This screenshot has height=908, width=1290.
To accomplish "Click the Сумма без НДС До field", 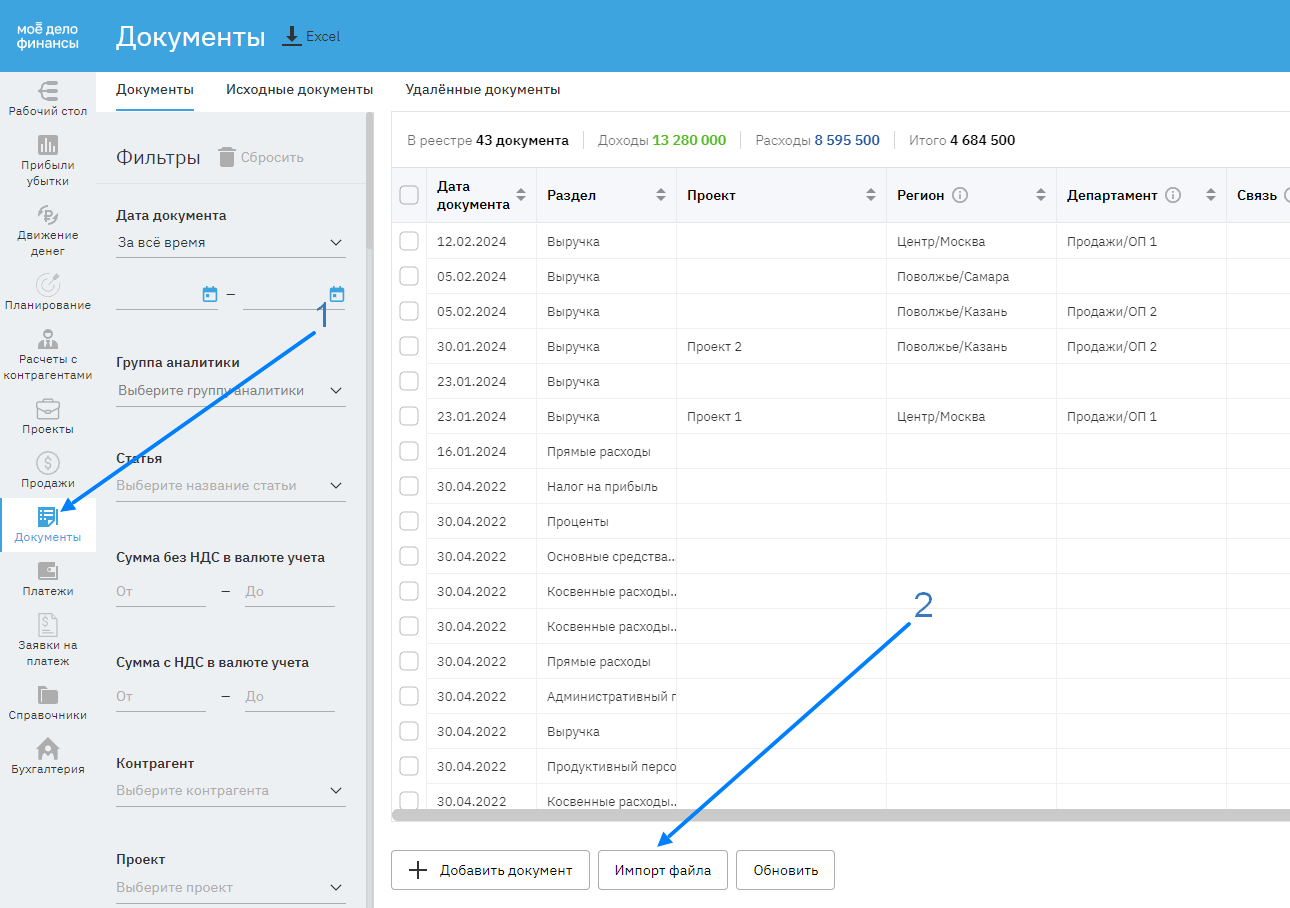I will click(x=290, y=591).
